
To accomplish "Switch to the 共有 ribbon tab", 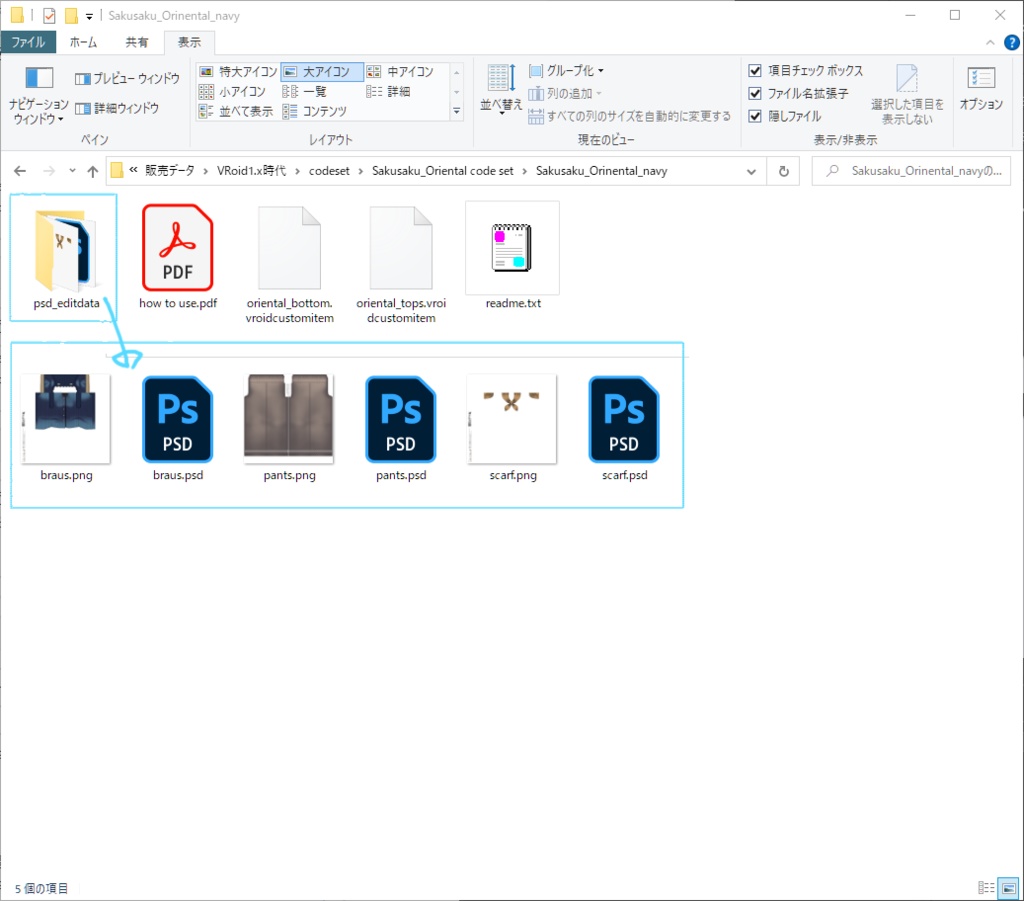I will pyautogui.click(x=136, y=42).
